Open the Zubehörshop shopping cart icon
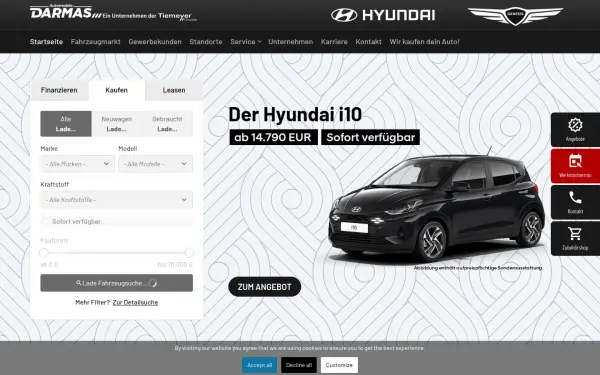Viewport: 600px width, 375px height. pyautogui.click(x=575, y=233)
